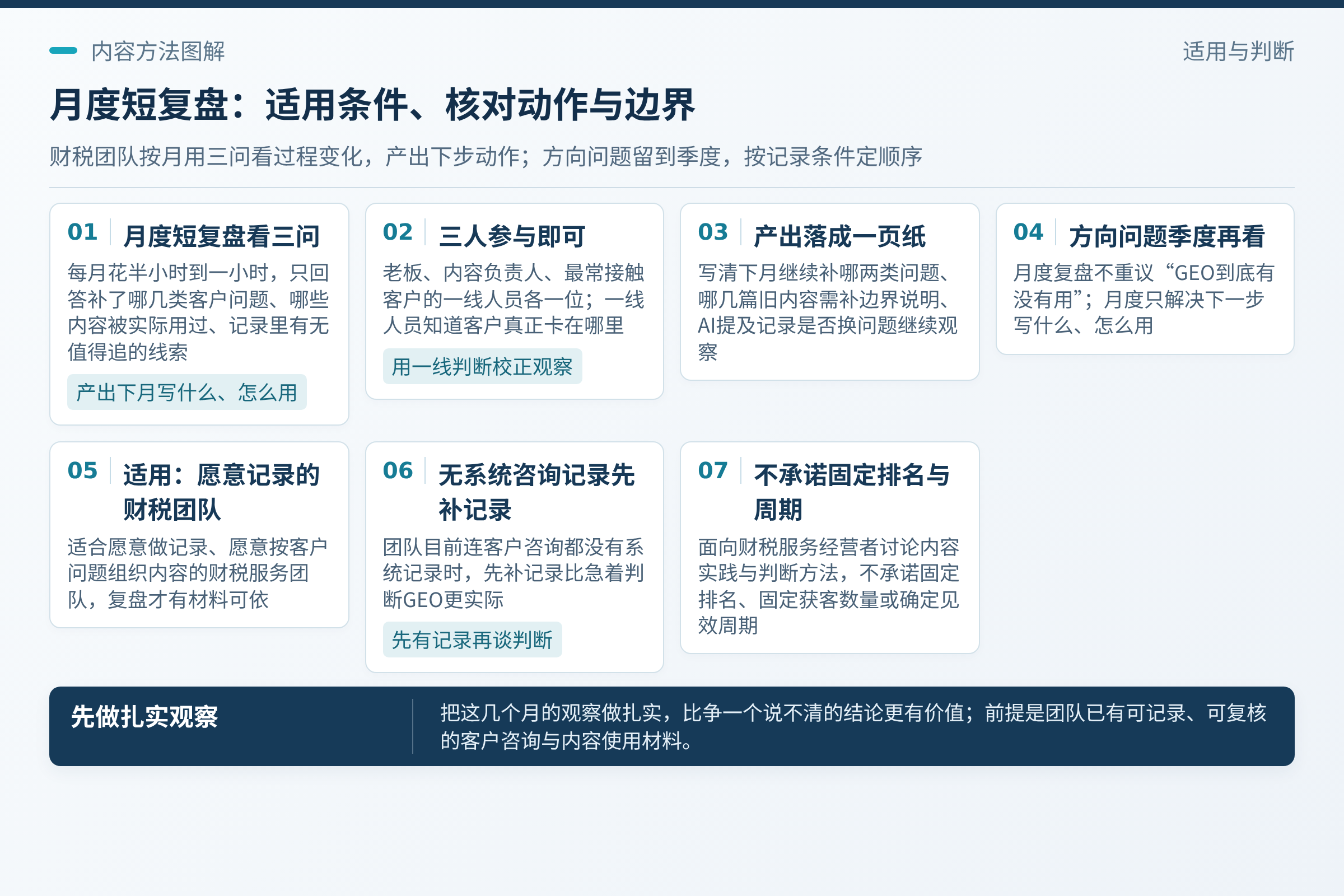Click the '适用与判断' label at top right

pos(1238,52)
